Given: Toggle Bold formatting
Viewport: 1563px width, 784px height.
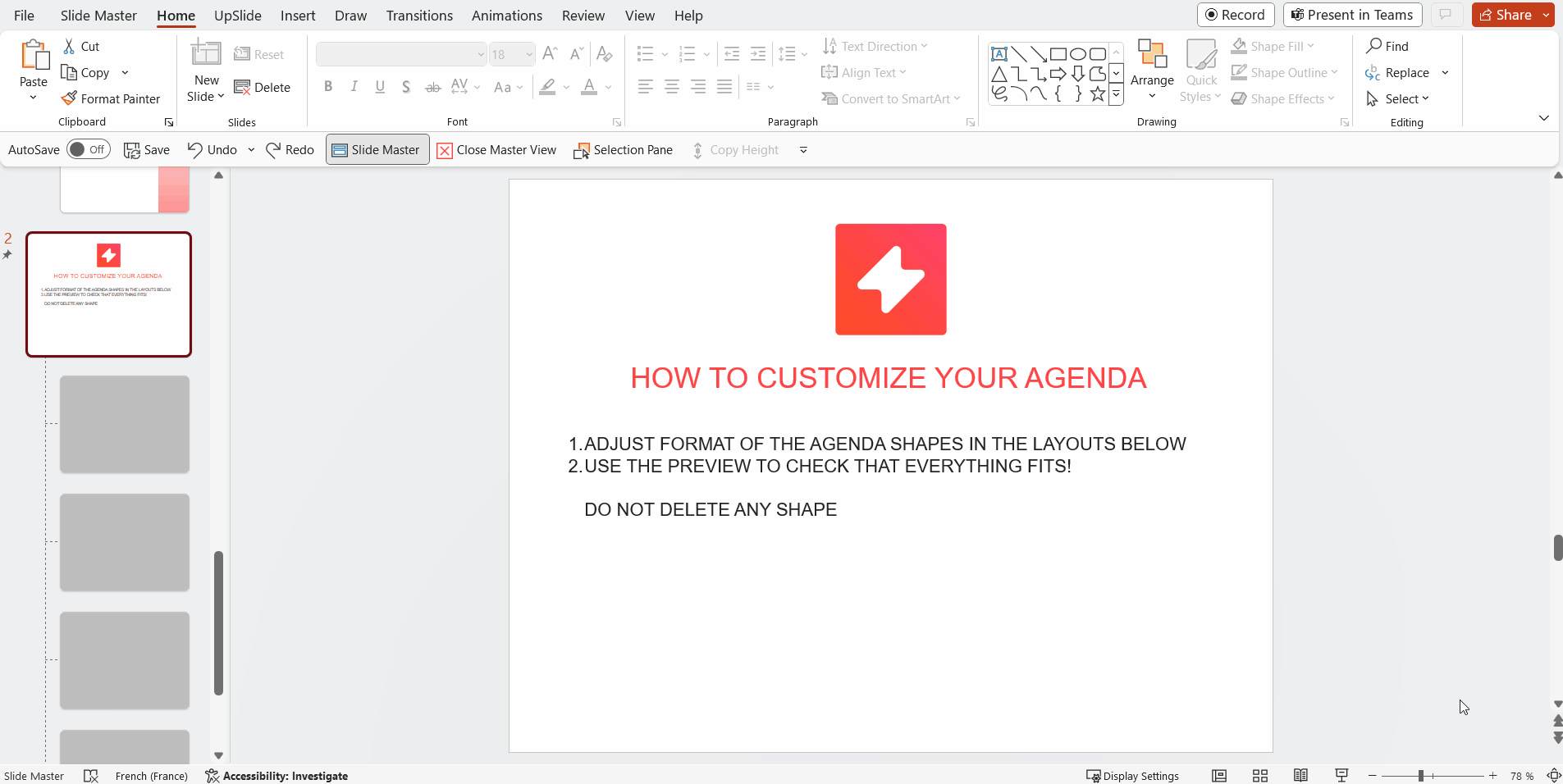Looking at the screenshot, I should click(328, 87).
